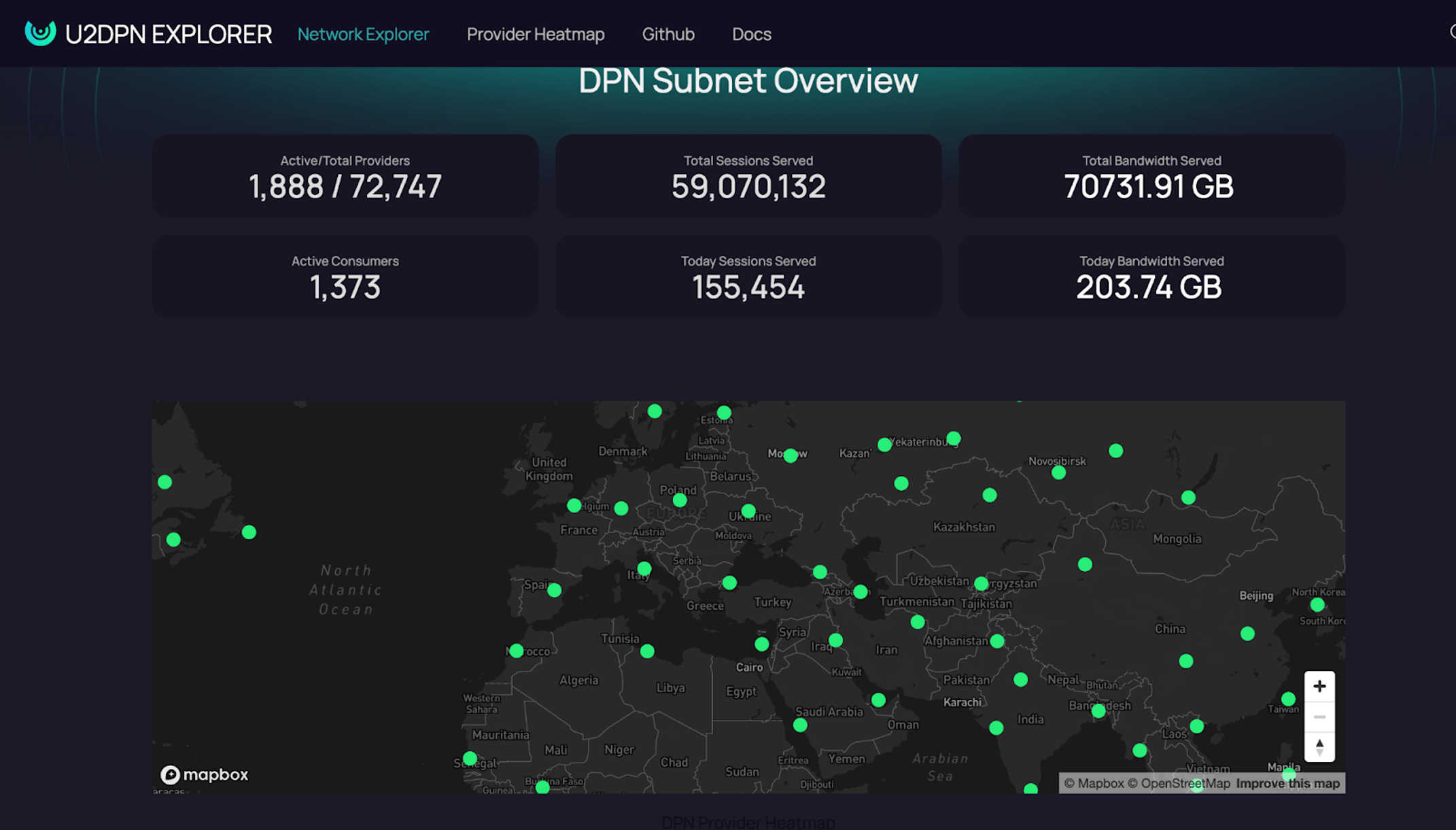The image size is (1456, 830).
Task: Click provider dot on Italy
Action: tap(644, 568)
